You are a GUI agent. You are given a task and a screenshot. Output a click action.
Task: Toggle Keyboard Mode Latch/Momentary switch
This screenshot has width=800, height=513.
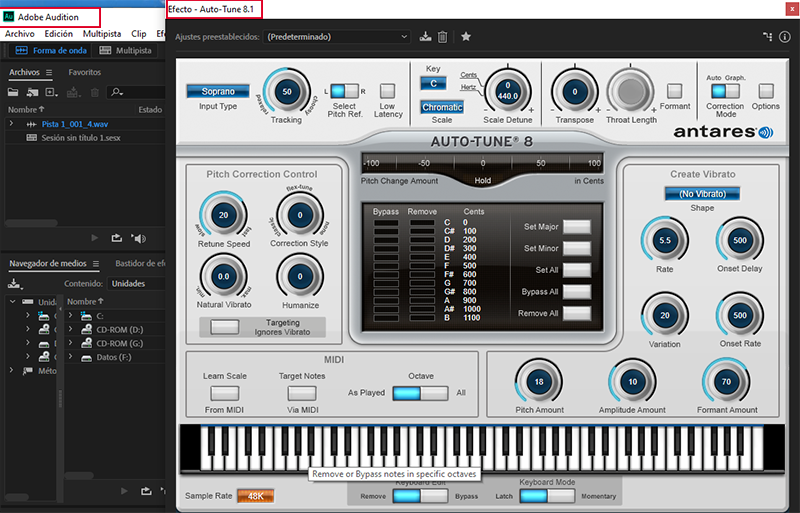tap(547, 496)
